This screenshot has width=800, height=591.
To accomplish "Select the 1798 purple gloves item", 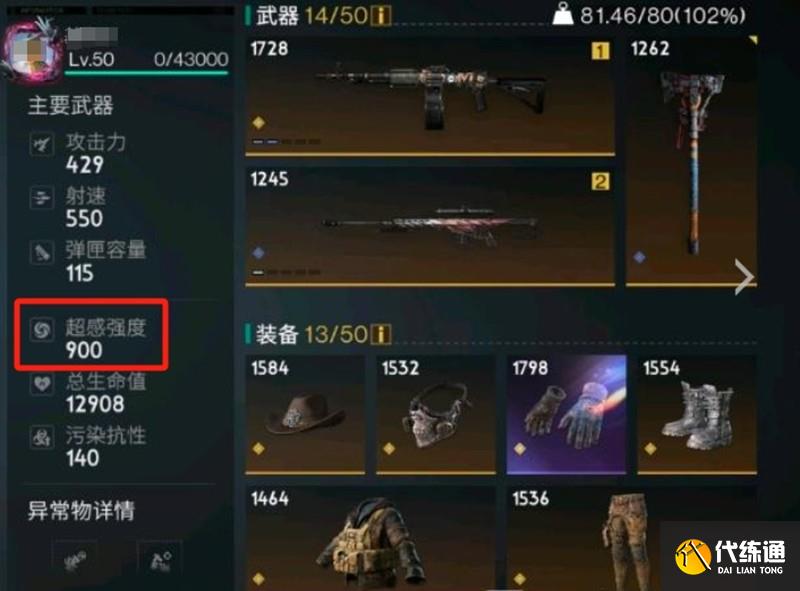I will [566, 415].
